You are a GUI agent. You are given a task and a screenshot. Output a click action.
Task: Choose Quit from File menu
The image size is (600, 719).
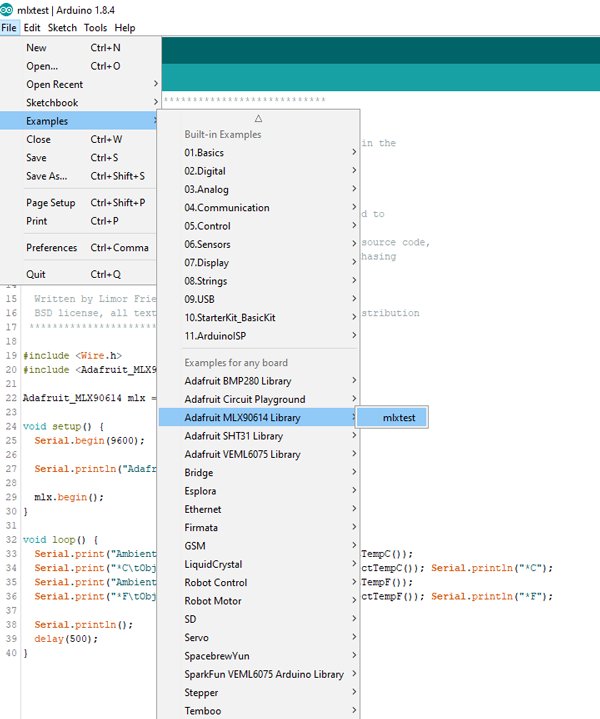click(x=79, y=274)
